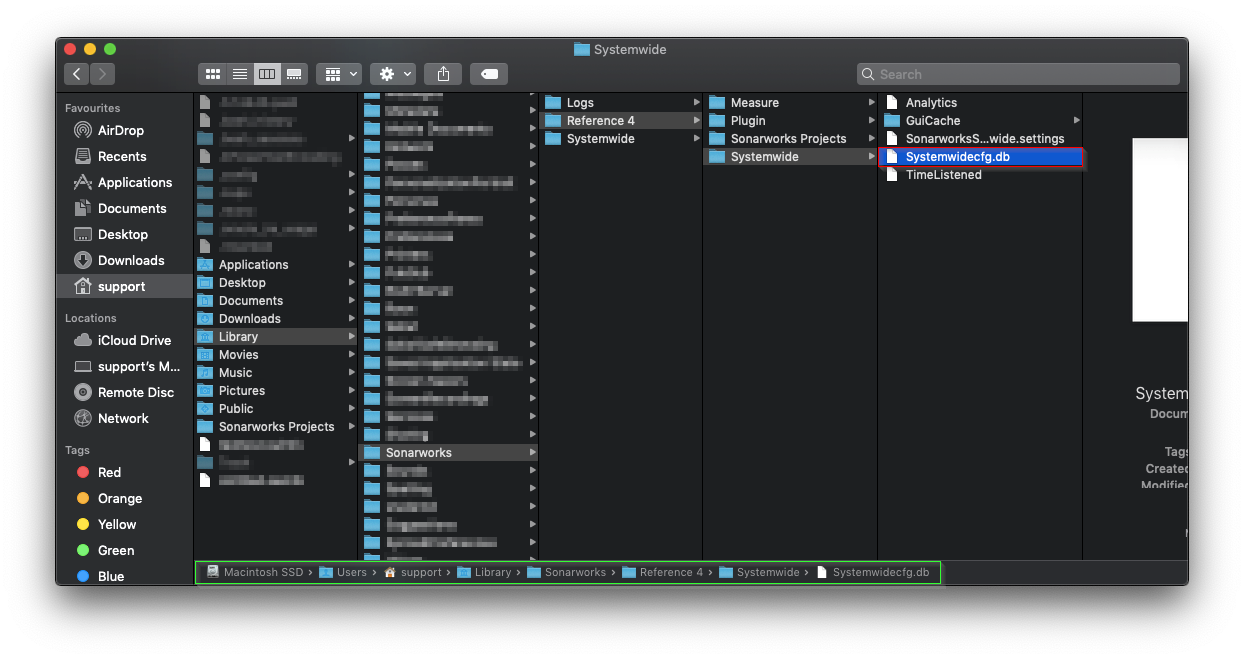The width and height of the screenshot is (1244, 659).
Task: Expand the Pictures folder arrow
Action: point(351,390)
